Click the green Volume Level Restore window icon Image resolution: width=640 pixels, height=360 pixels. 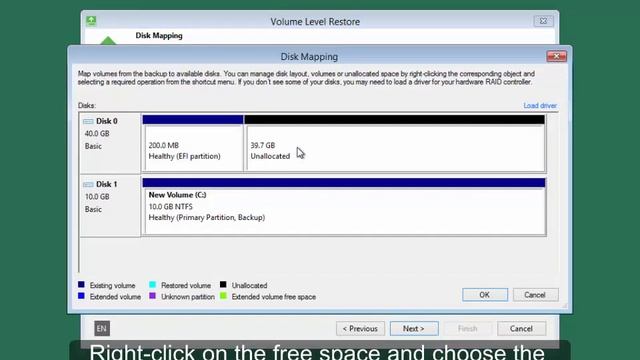91,21
